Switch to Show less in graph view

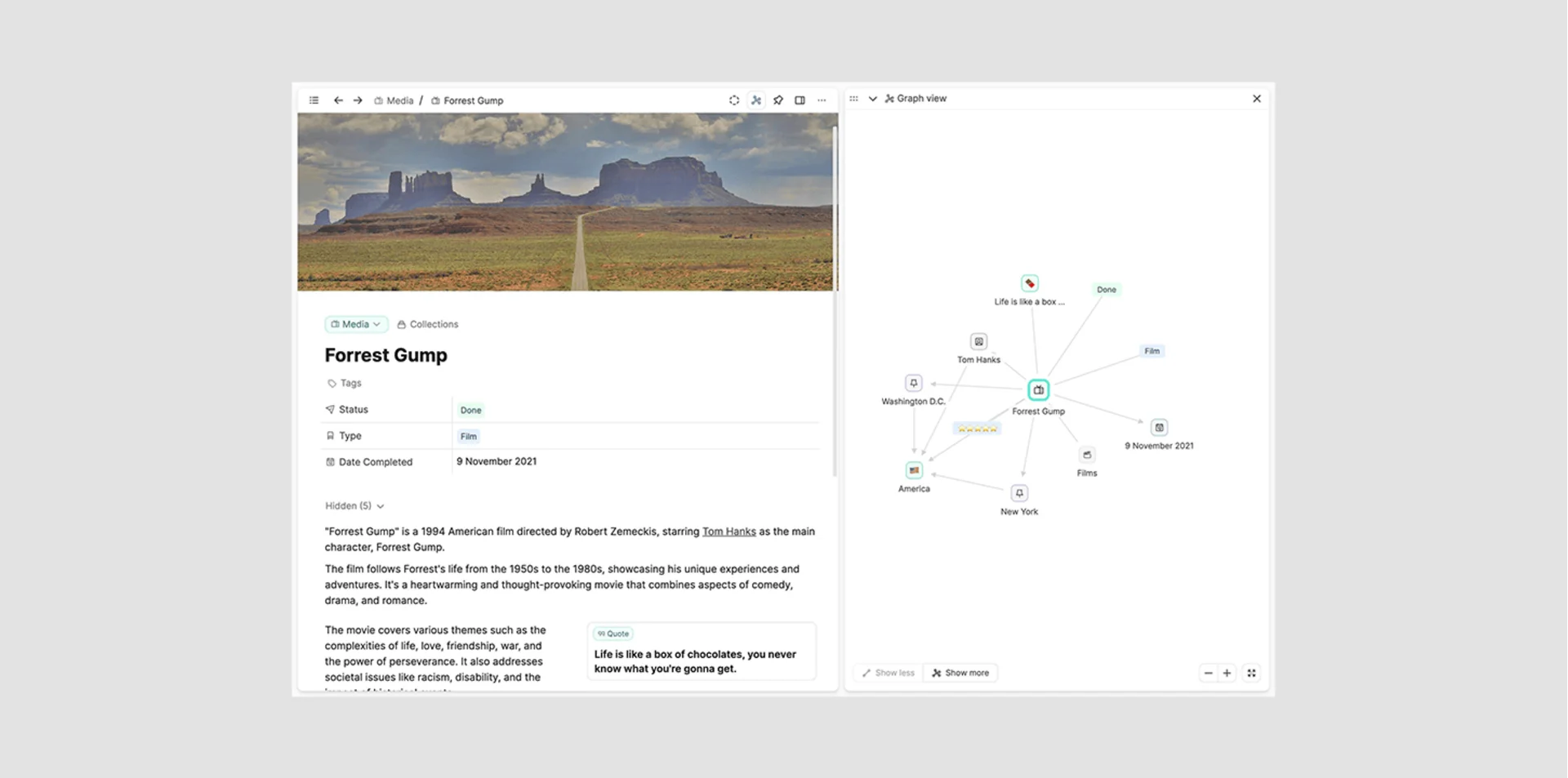point(887,672)
